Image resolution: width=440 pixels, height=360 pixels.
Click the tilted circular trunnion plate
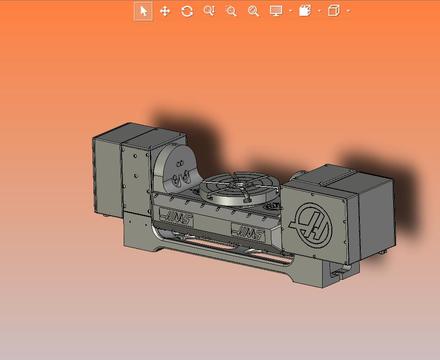coord(175,169)
